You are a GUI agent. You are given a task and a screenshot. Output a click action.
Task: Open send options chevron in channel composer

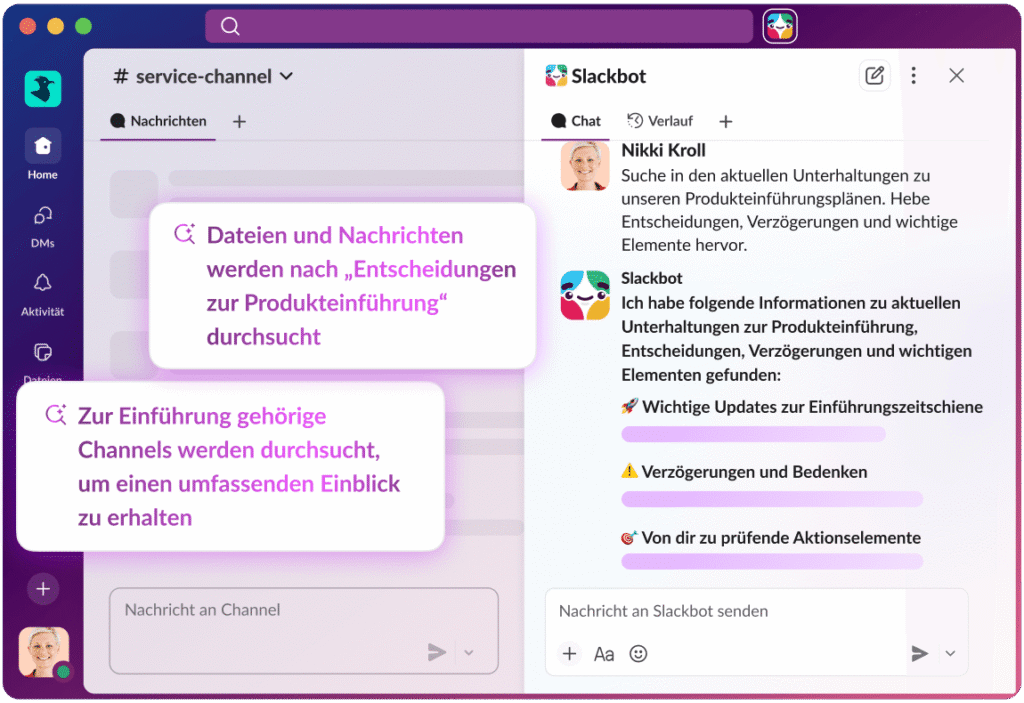click(x=469, y=652)
